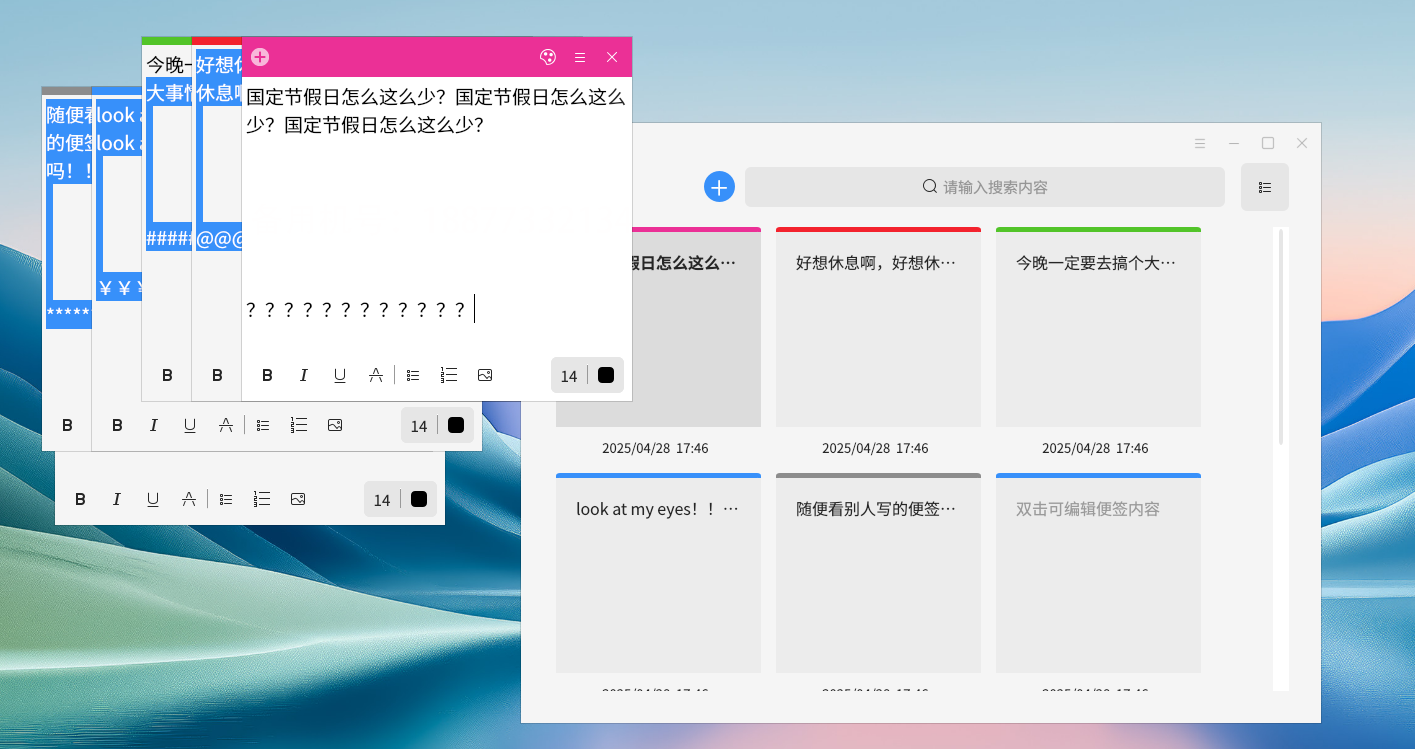
Task: Toggle bold text in pink note toolbar
Action: pos(267,374)
